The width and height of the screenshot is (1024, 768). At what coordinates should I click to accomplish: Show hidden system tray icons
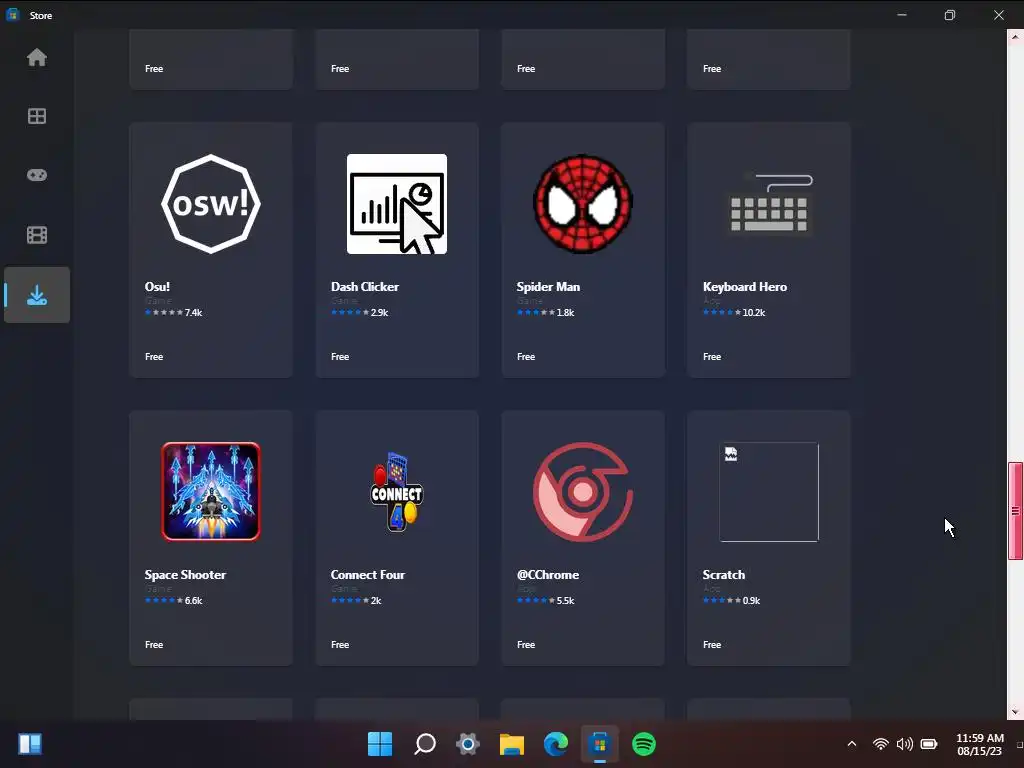click(x=852, y=744)
